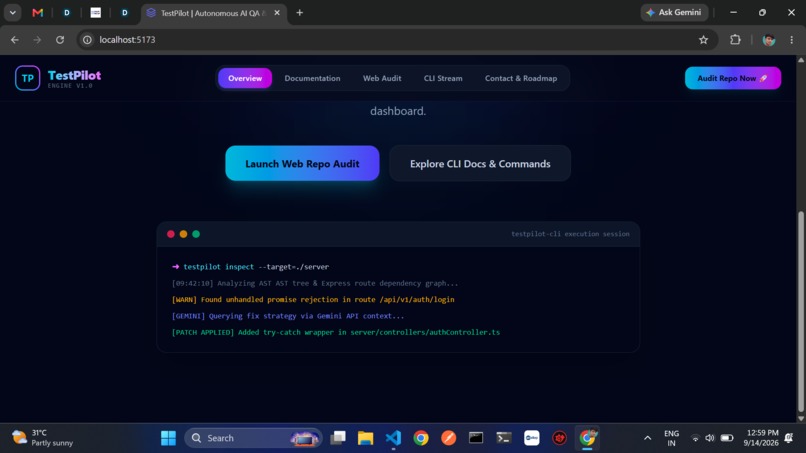Open the first Chrome taskbar icon
Screen dimensions: 806x453
click(421, 438)
